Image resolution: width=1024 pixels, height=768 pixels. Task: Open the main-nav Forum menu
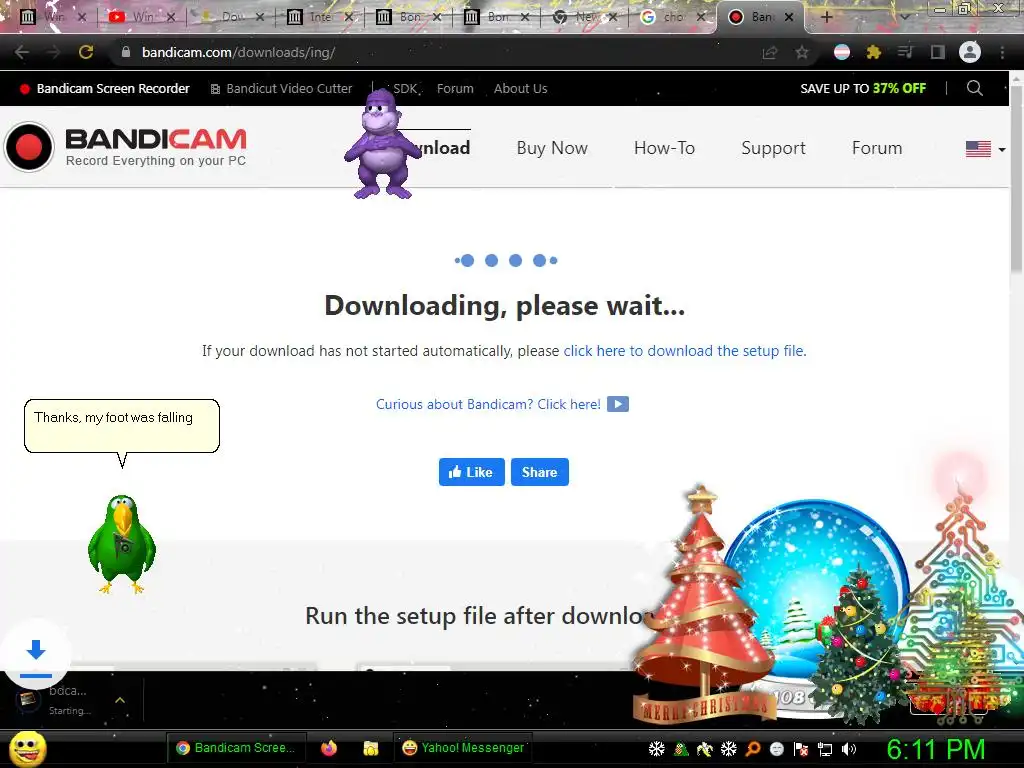click(877, 148)
